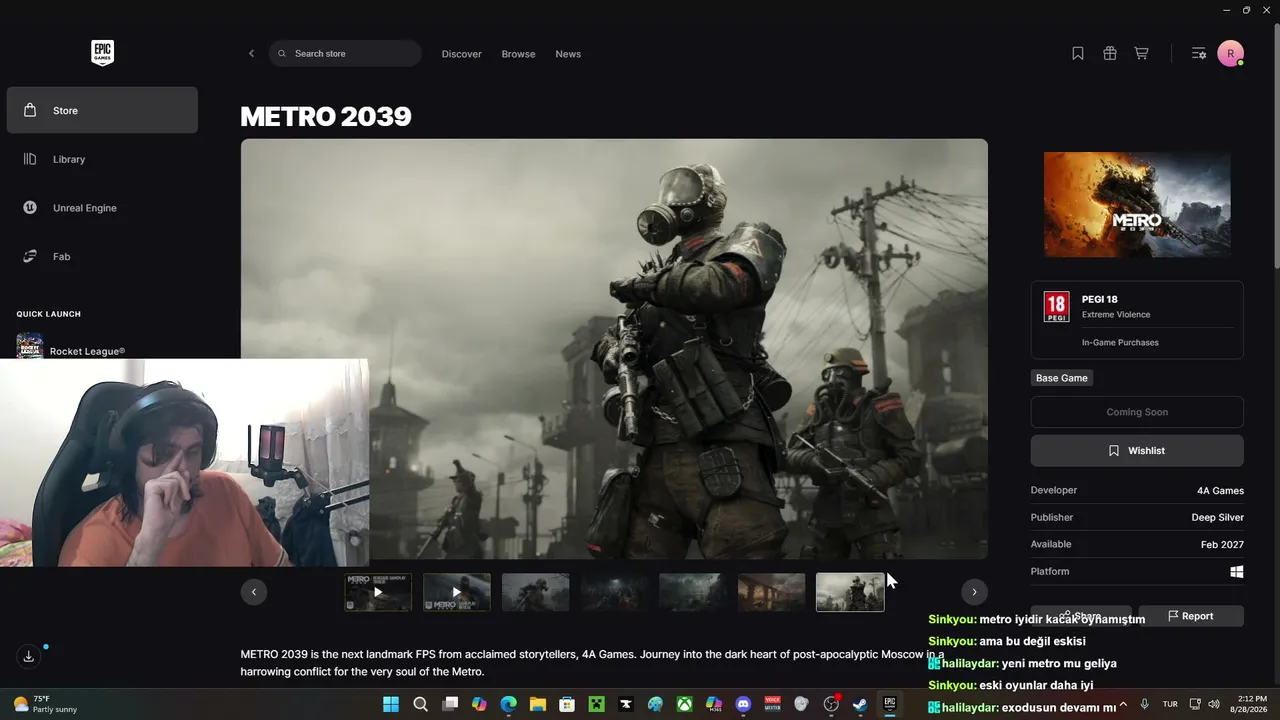Open the user profile avatar
1280x720 pixels.
tap(1230, 54)
